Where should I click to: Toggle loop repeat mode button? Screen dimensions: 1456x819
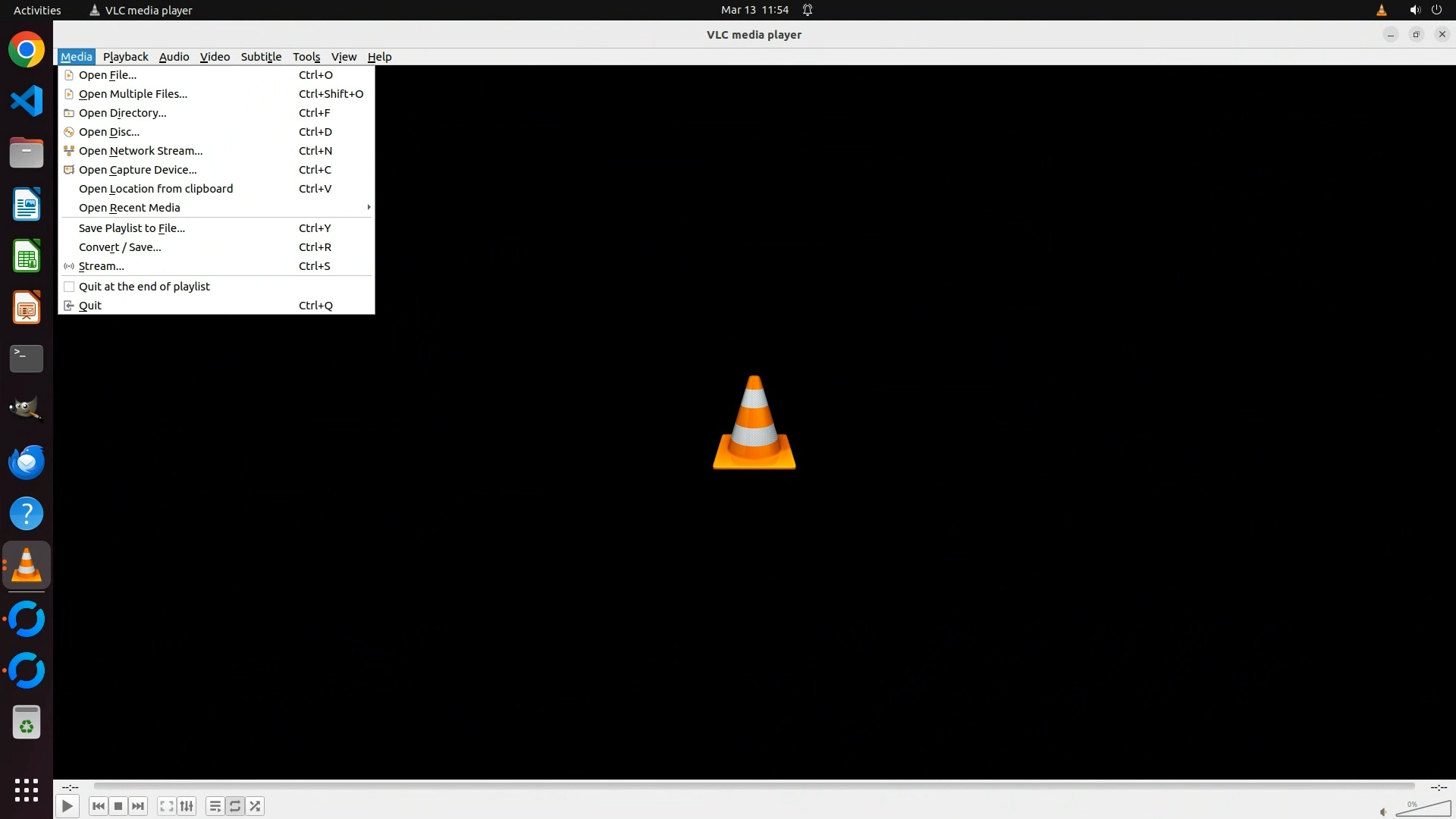[235, 806]
